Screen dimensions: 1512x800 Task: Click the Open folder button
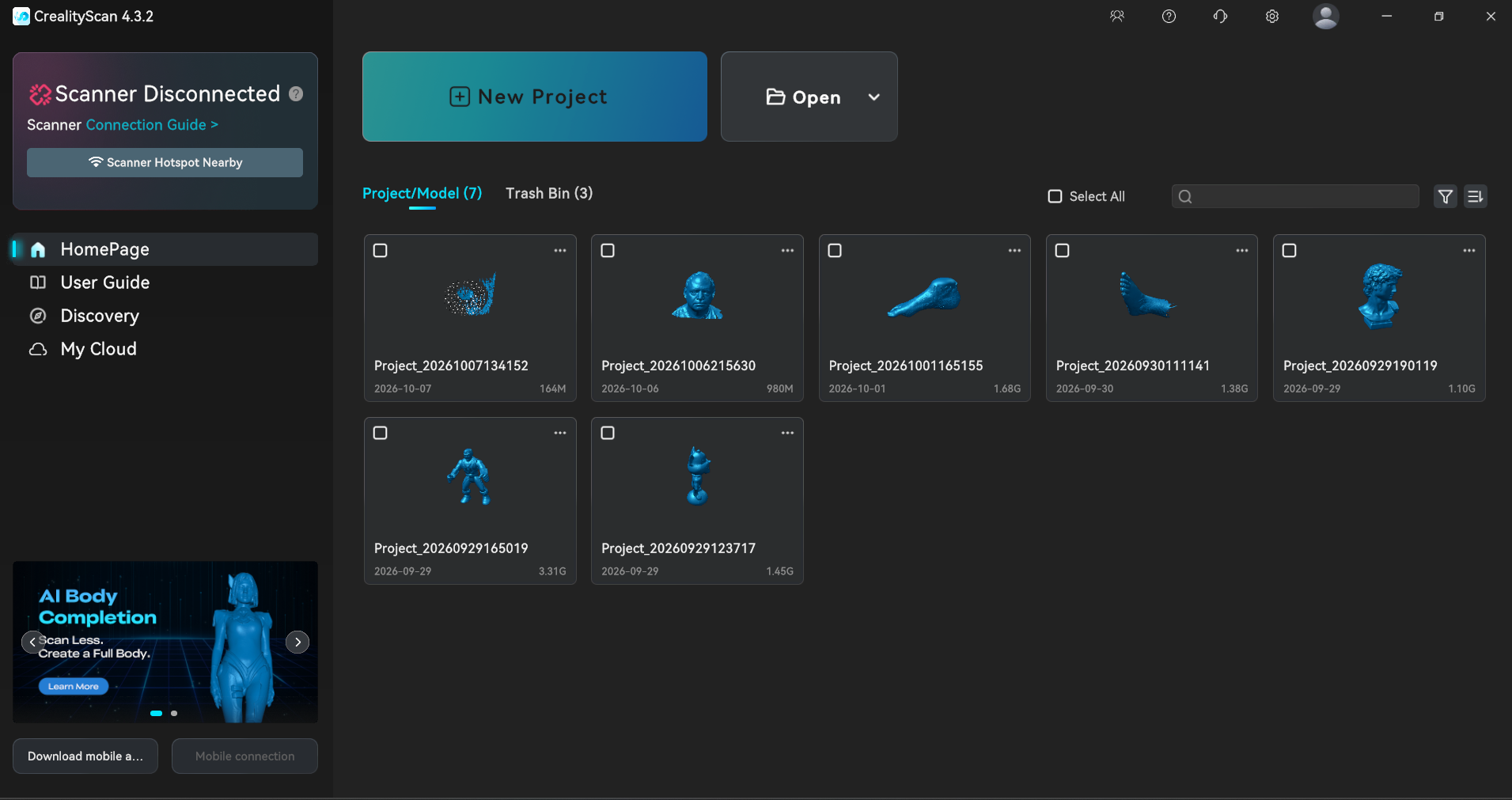point(803,97)
